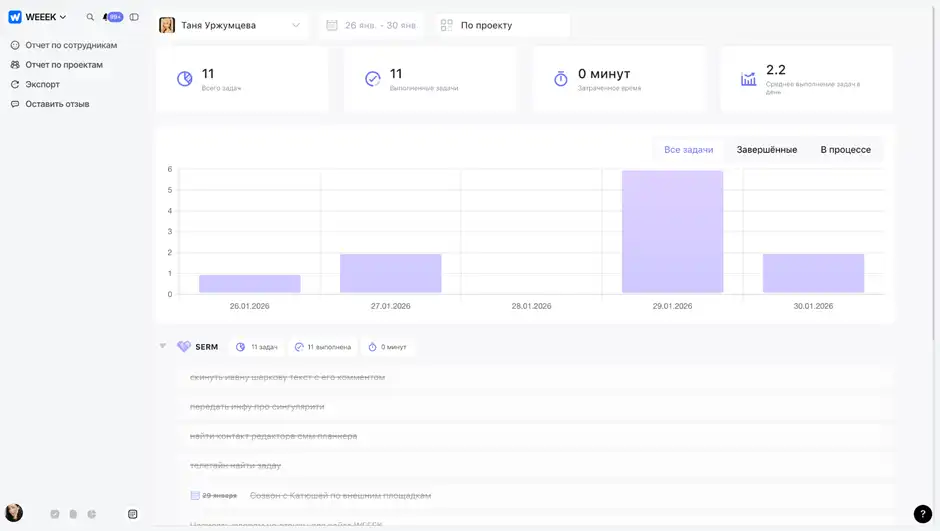The height and width of the screenshot is (531, 940).
Task: Switch to the Все задачи tab
Action: click(x=688, y=150)
